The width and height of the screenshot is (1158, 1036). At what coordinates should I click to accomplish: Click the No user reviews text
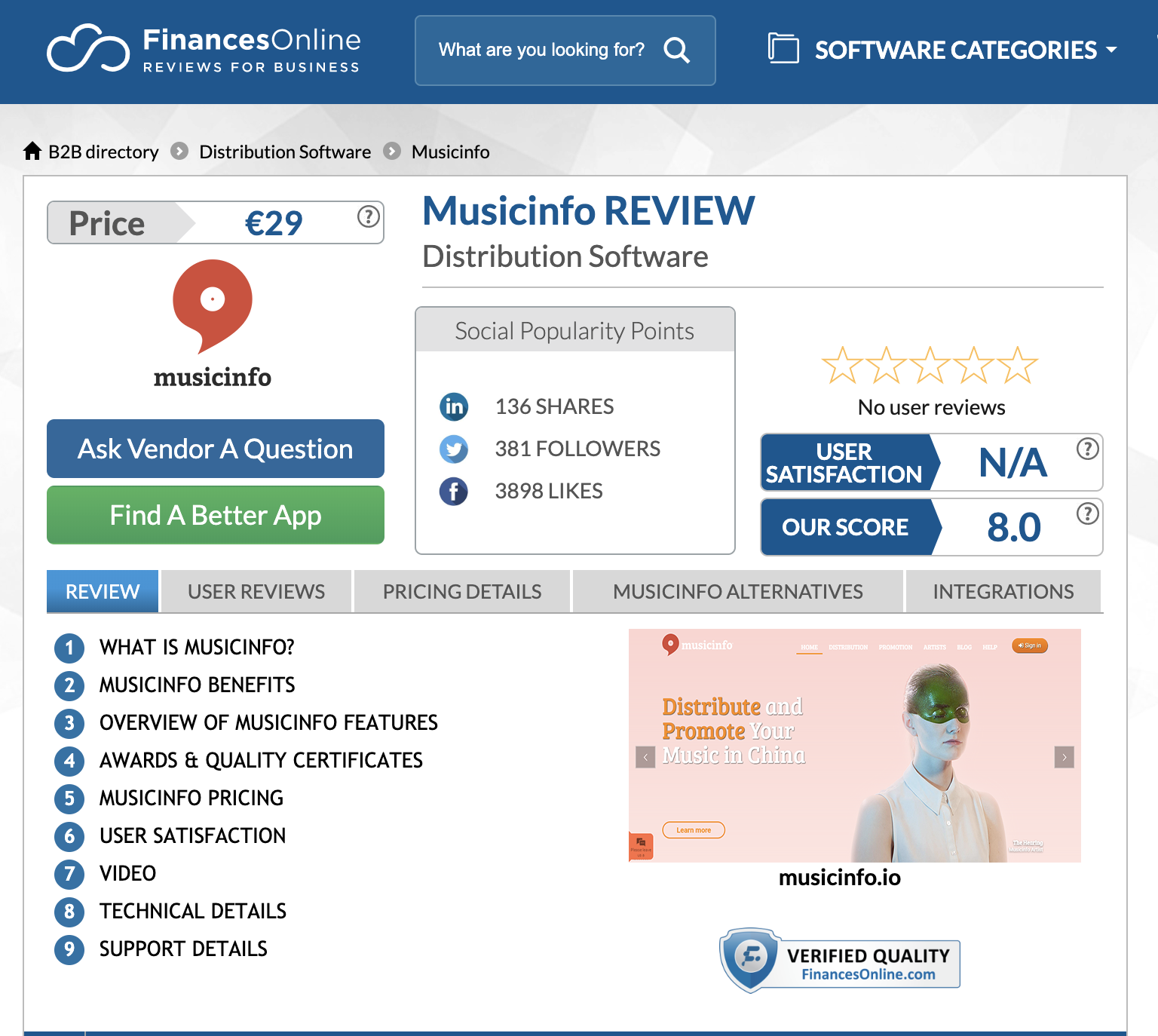pos(932,407)
